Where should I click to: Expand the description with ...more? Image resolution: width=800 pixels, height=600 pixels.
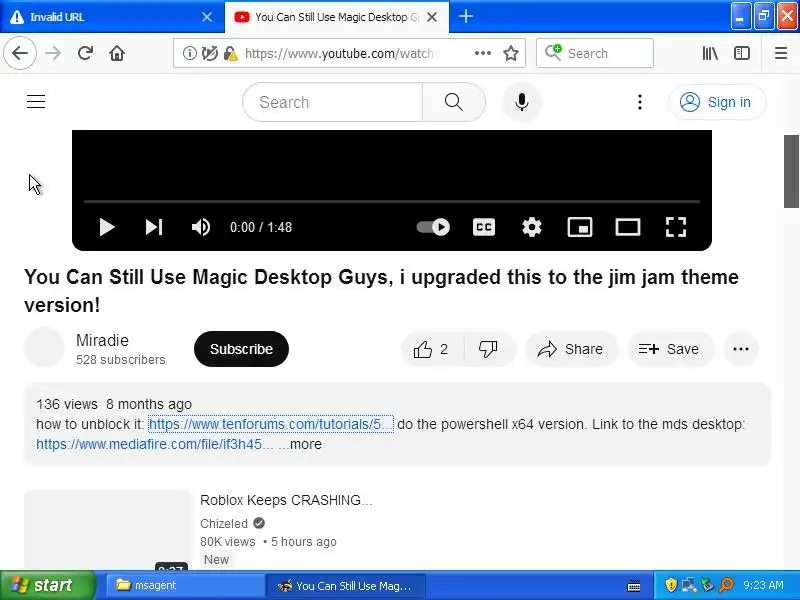301,444
